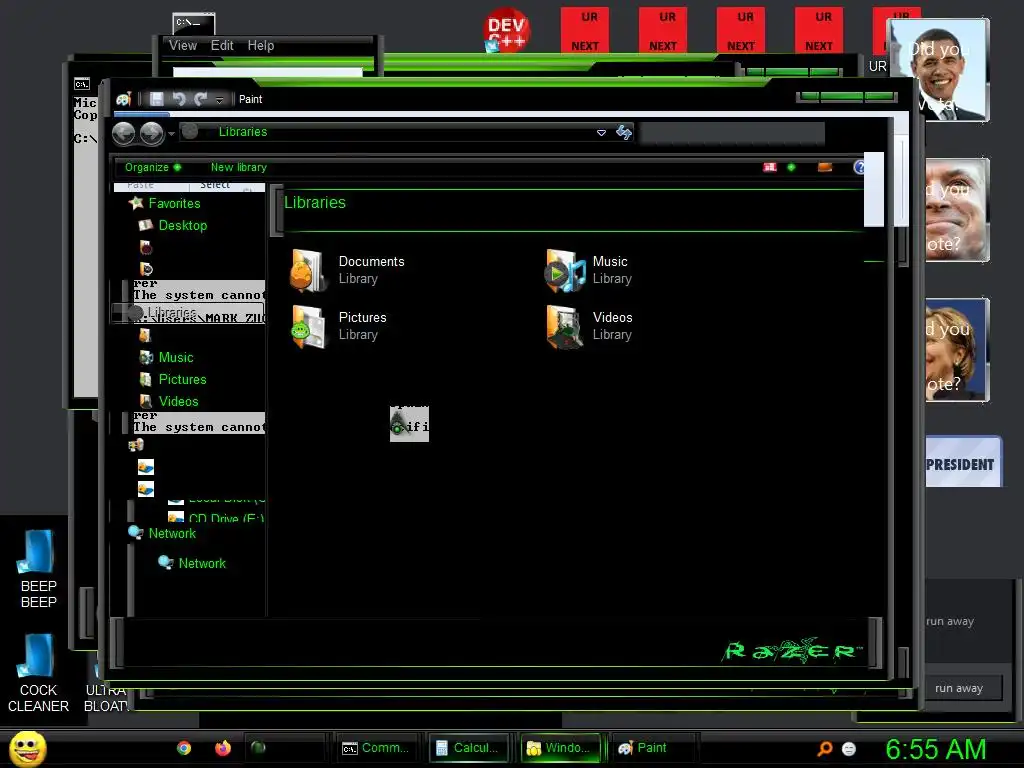1024x768 pixels.
Task: Click the Undo arrow in Paint toolbar
Action: click(179, 99)
